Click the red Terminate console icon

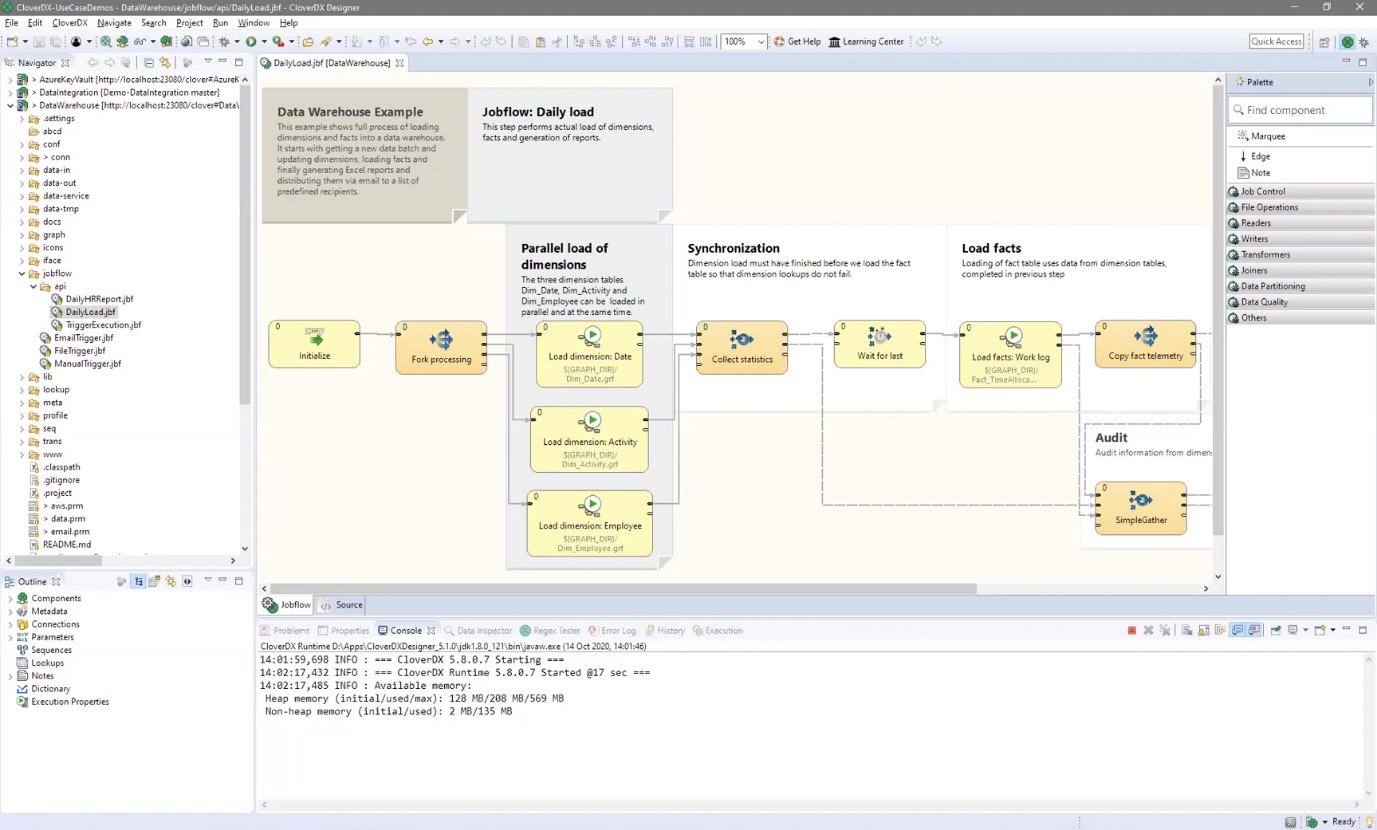point(1132,631)
